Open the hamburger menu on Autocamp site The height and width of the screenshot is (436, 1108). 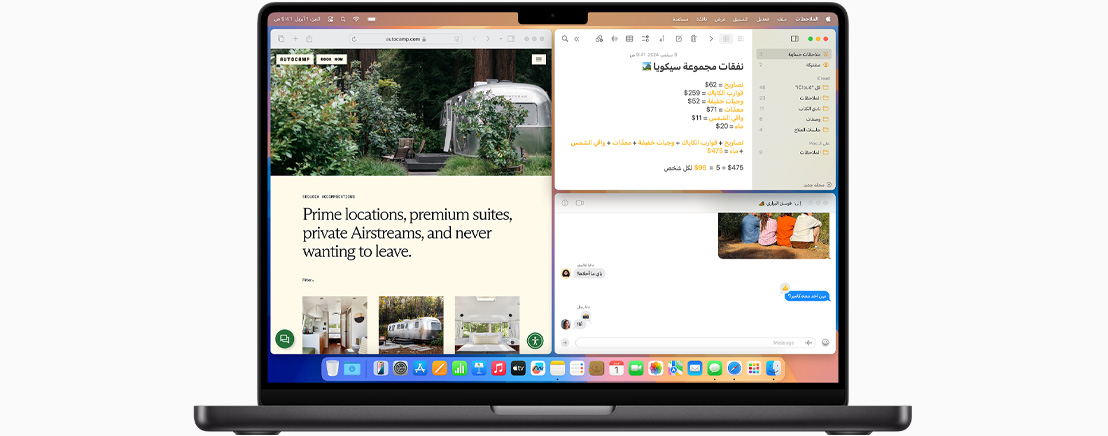click(x=539, y=59)
